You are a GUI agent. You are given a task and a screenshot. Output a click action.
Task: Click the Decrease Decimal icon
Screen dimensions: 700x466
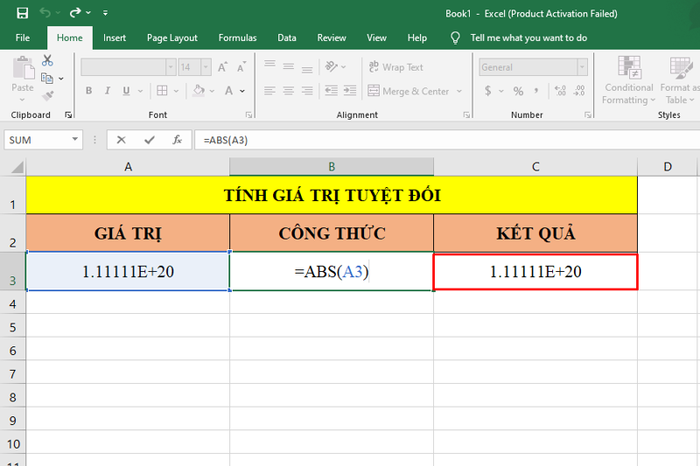coord(579,91)
